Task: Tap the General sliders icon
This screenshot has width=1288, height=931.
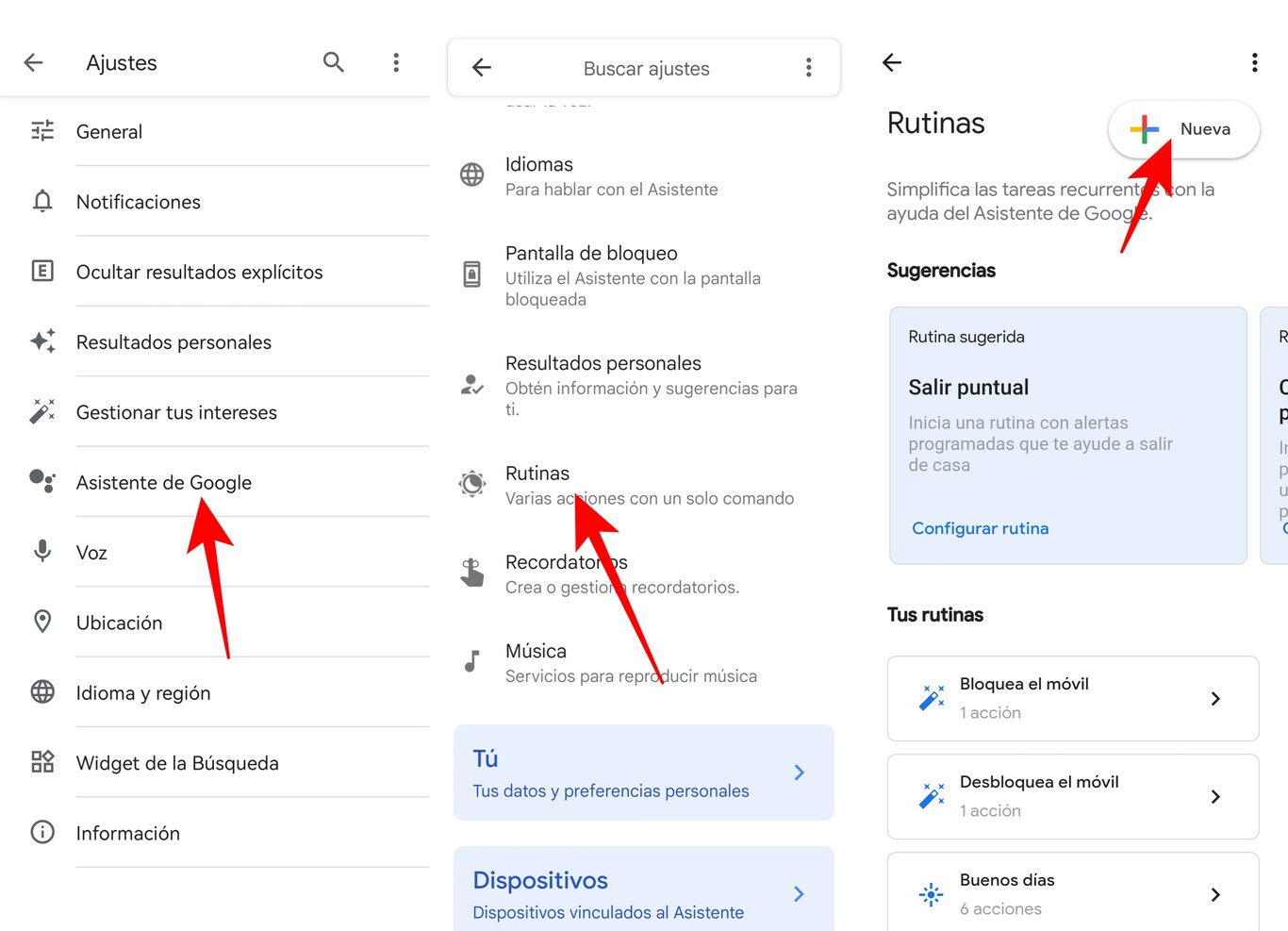Action: 42,131
